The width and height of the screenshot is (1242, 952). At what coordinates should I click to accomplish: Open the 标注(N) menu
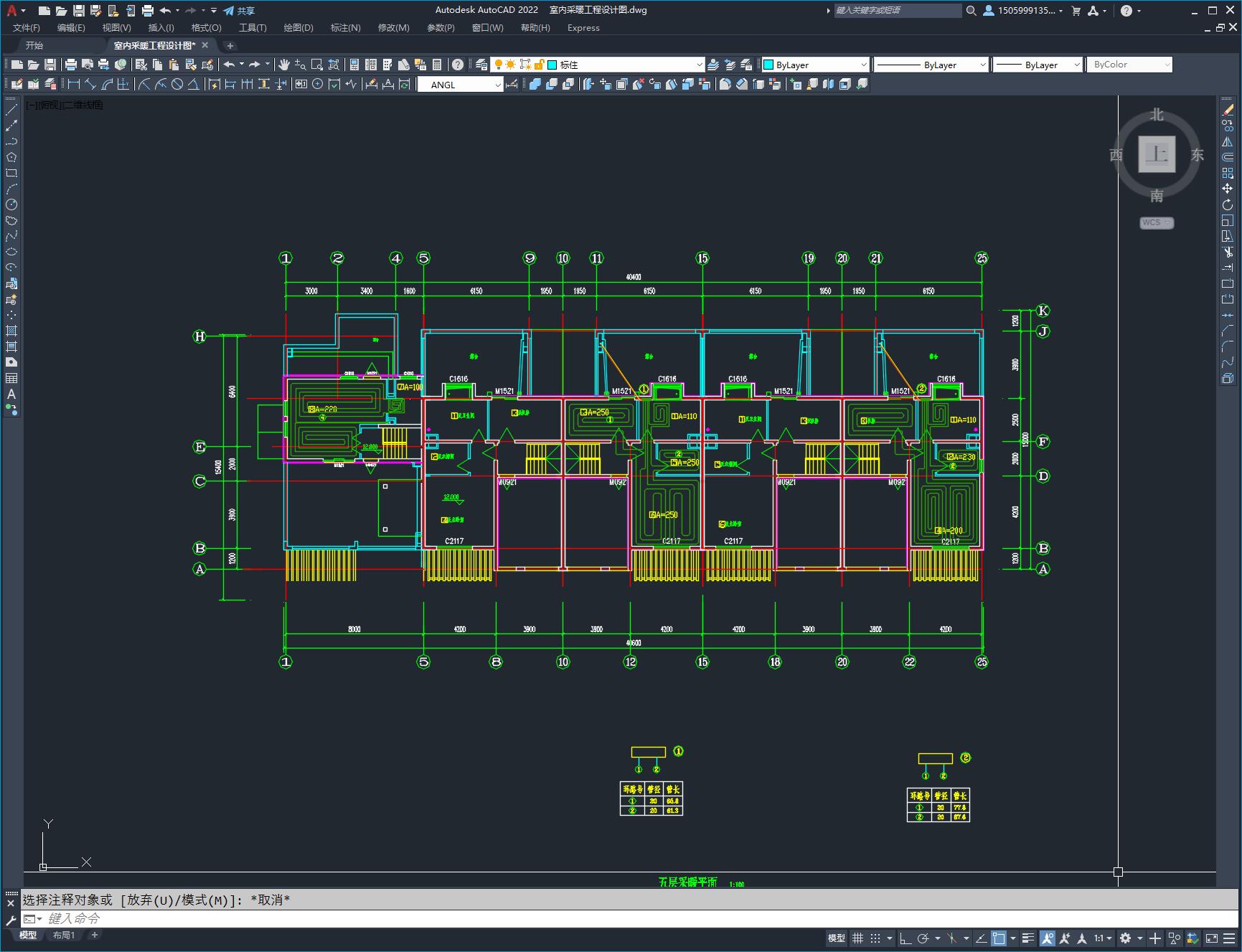[x=345, y=28]
